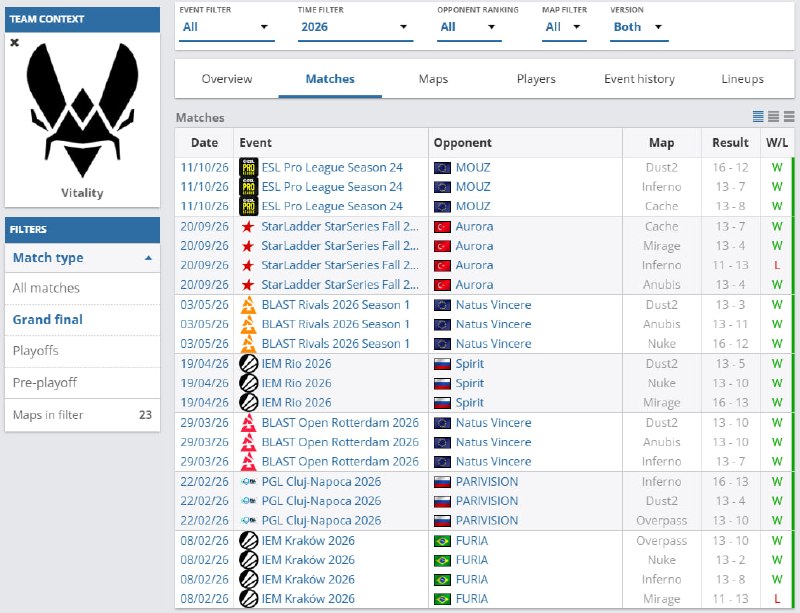Switch to the Players tab
Screen dimensions: 800x613
(x=536, y=79)
